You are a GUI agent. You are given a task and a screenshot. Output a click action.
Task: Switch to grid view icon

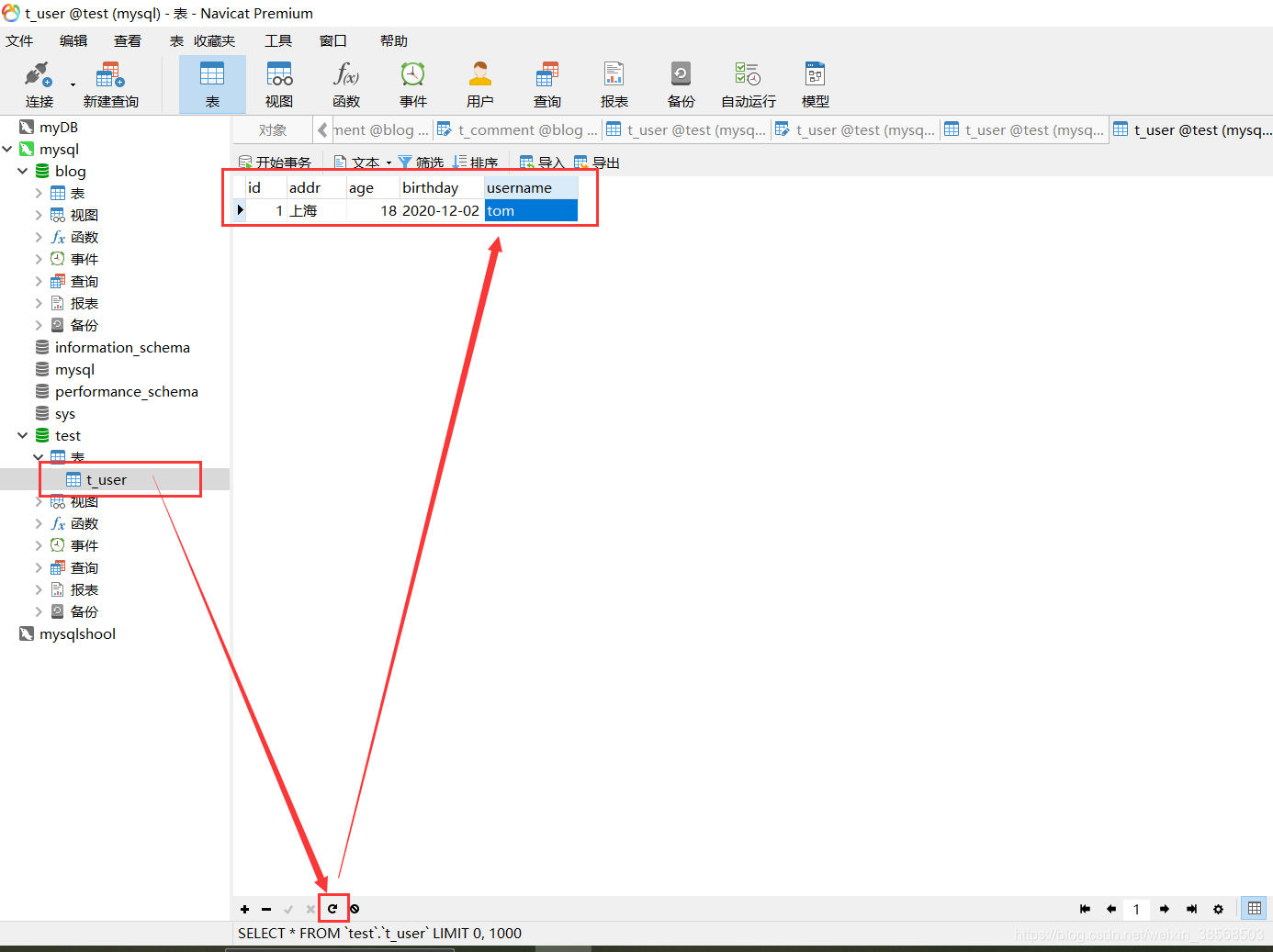click(1254, 909)
